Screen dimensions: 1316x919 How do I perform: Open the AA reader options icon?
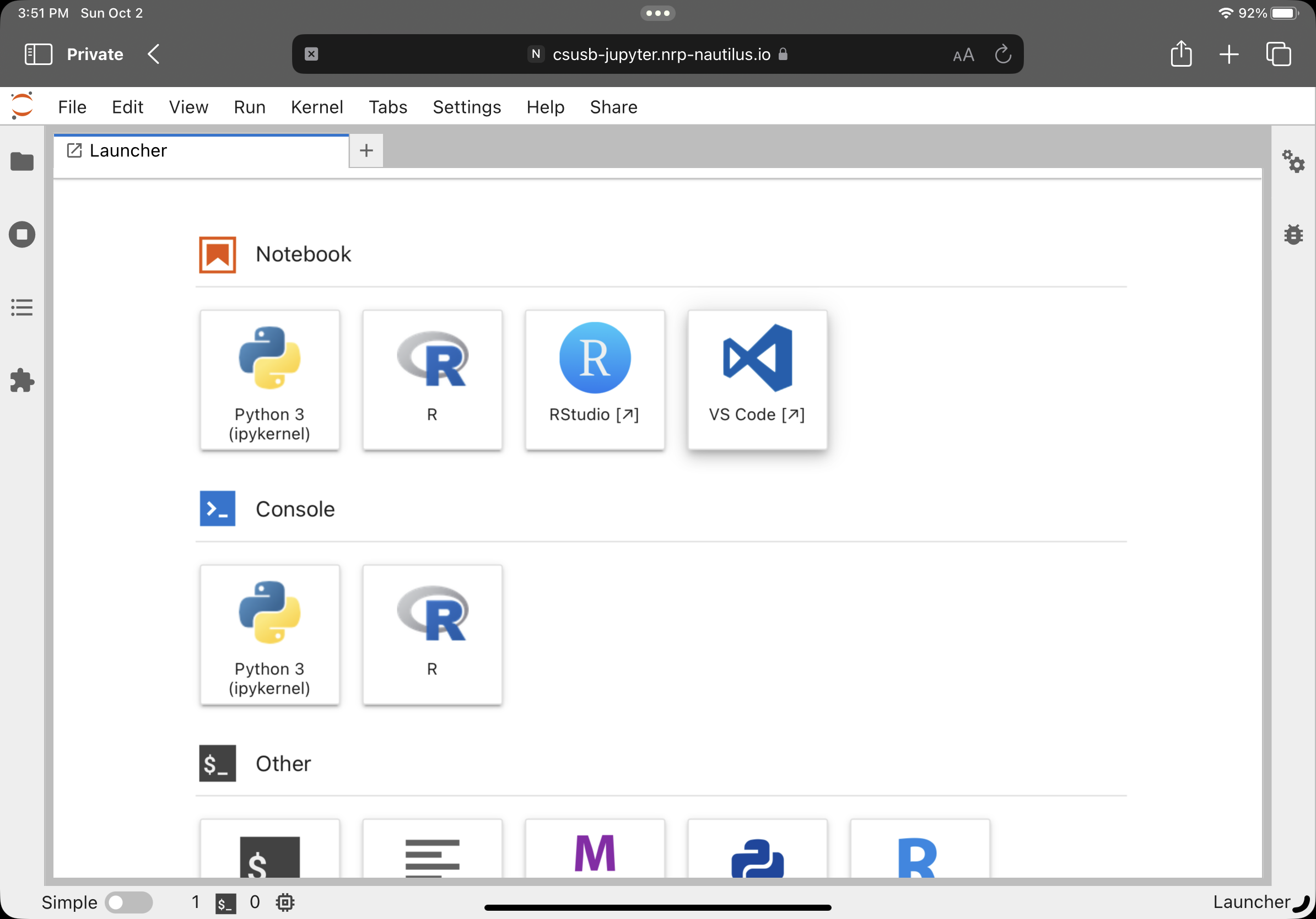point(963,55)
